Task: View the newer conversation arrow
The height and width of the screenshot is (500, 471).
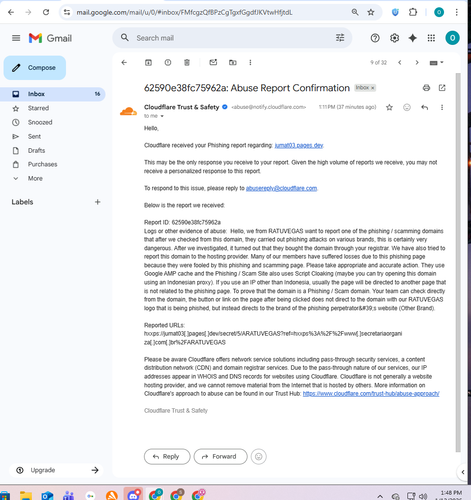Action: click(400, 62)
